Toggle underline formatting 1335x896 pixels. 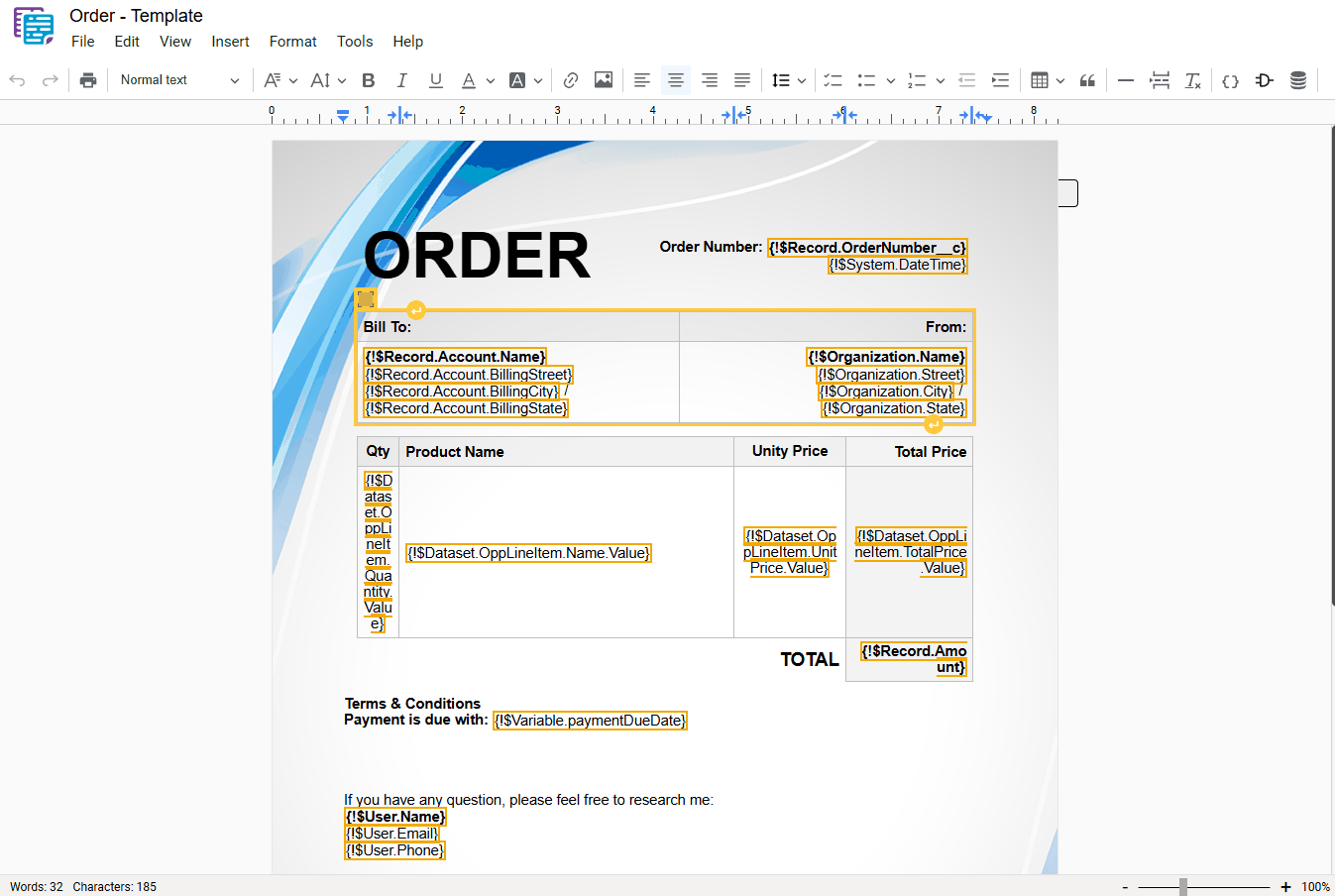[436, 80]
